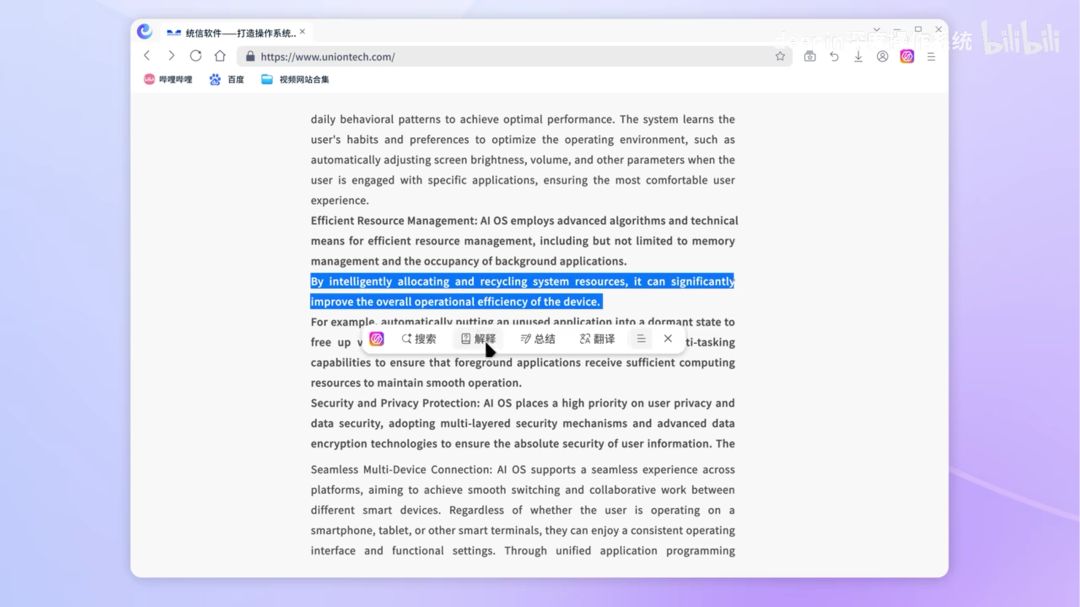The image size is (1080, 607).
Task: Reload the current page
Action: (x=196, y=56)
